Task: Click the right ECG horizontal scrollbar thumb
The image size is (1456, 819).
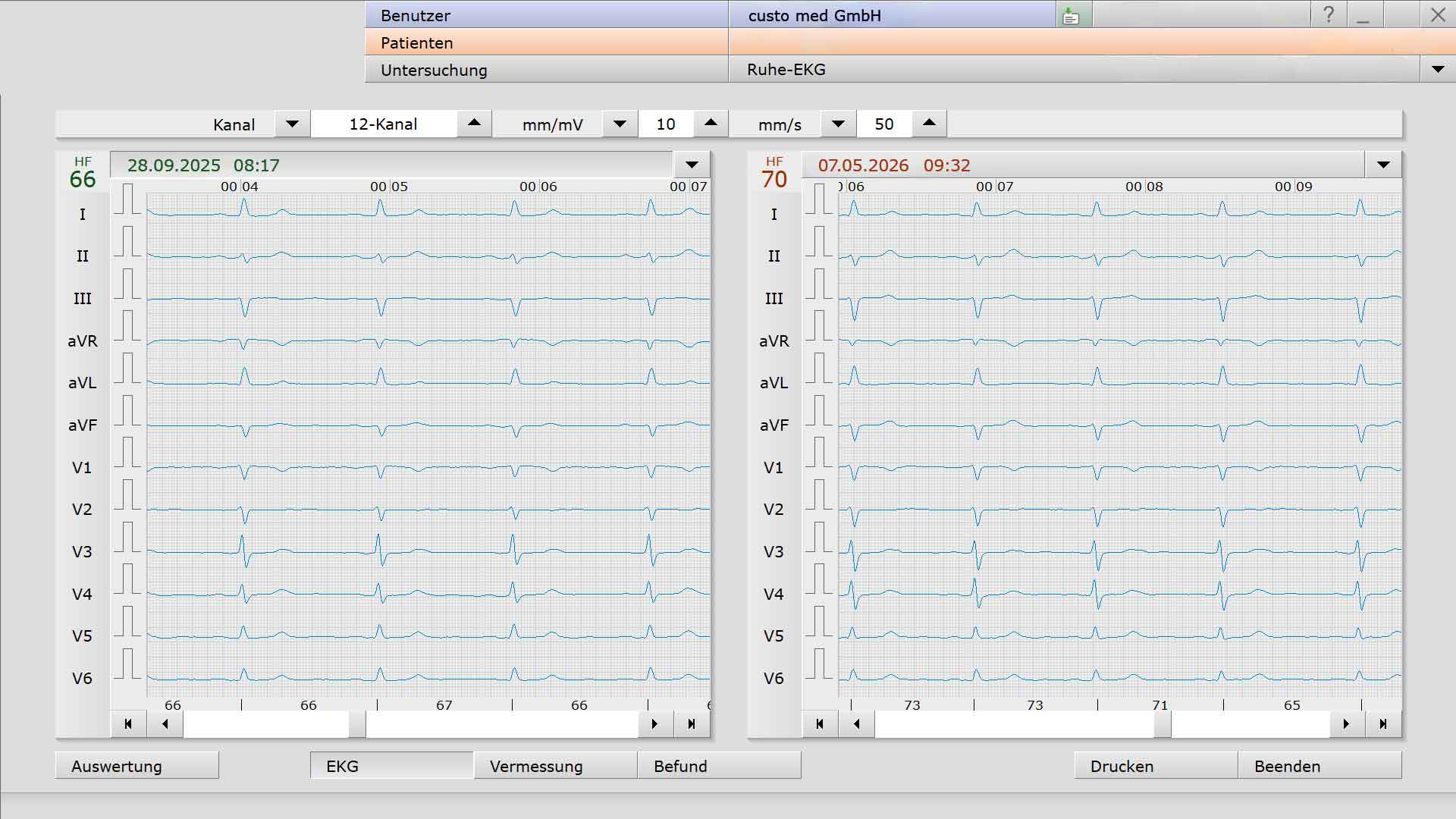Action: pos(1163,724)
